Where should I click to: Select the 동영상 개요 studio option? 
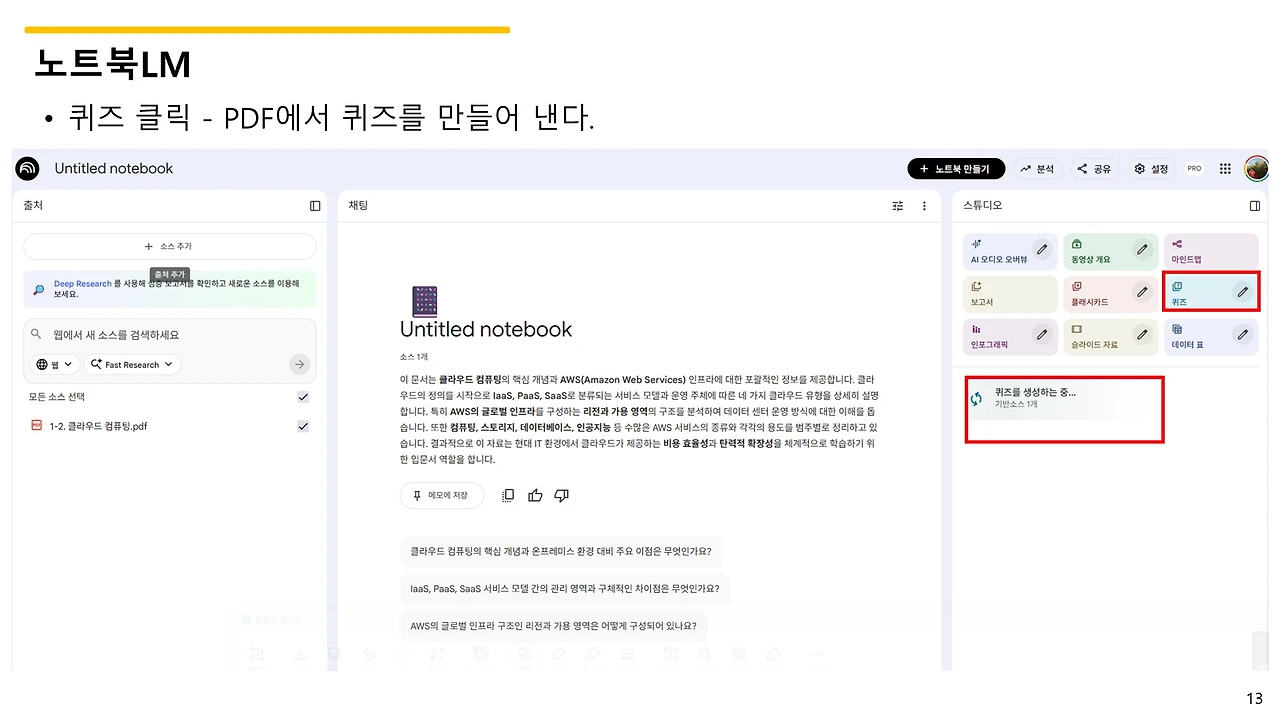[1100, 251]
